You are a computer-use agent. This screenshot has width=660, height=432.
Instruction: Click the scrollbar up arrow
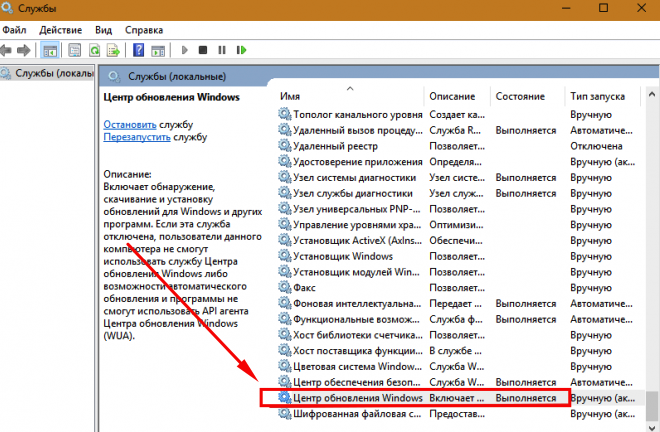[x=652, y=94]
